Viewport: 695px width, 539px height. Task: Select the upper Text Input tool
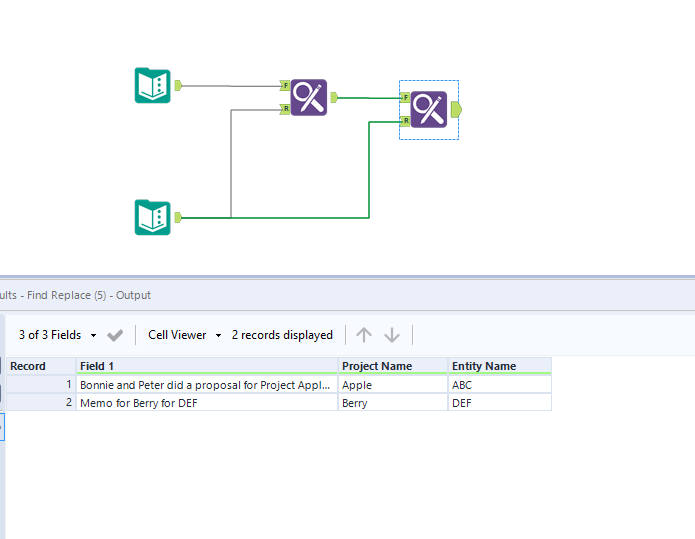click(152, 85)
